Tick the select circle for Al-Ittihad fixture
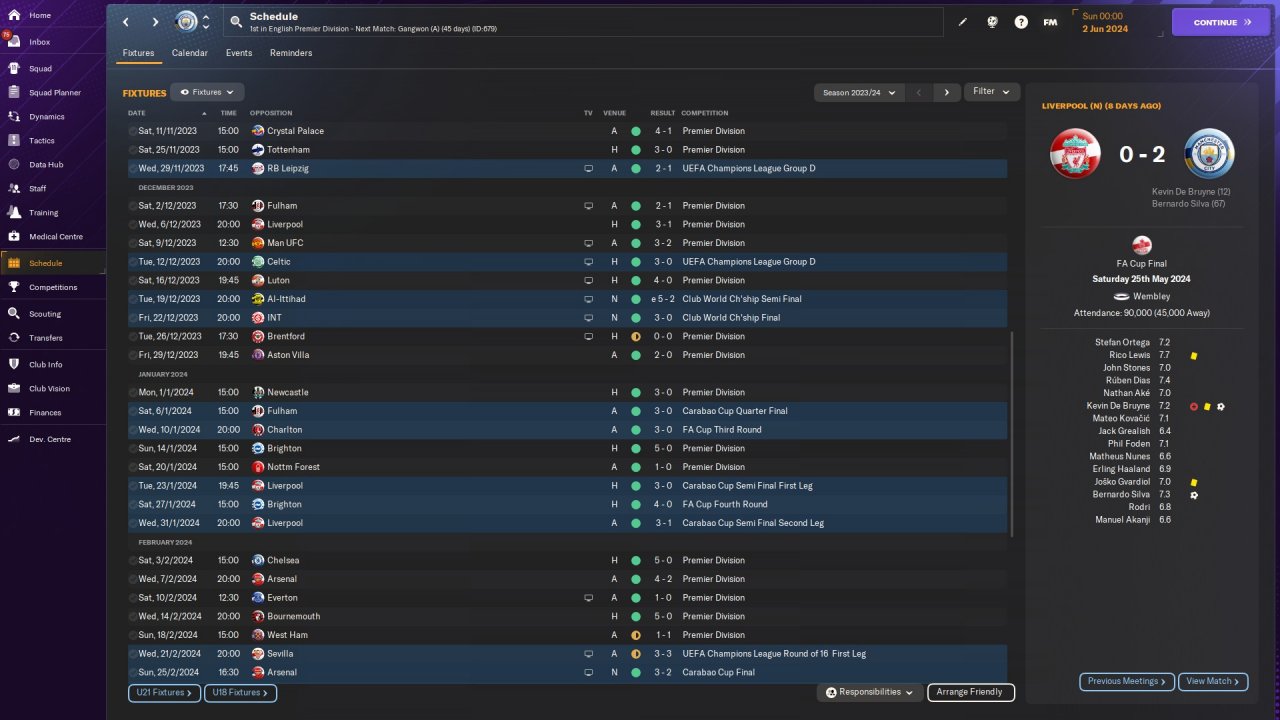 tap(133, 299)
